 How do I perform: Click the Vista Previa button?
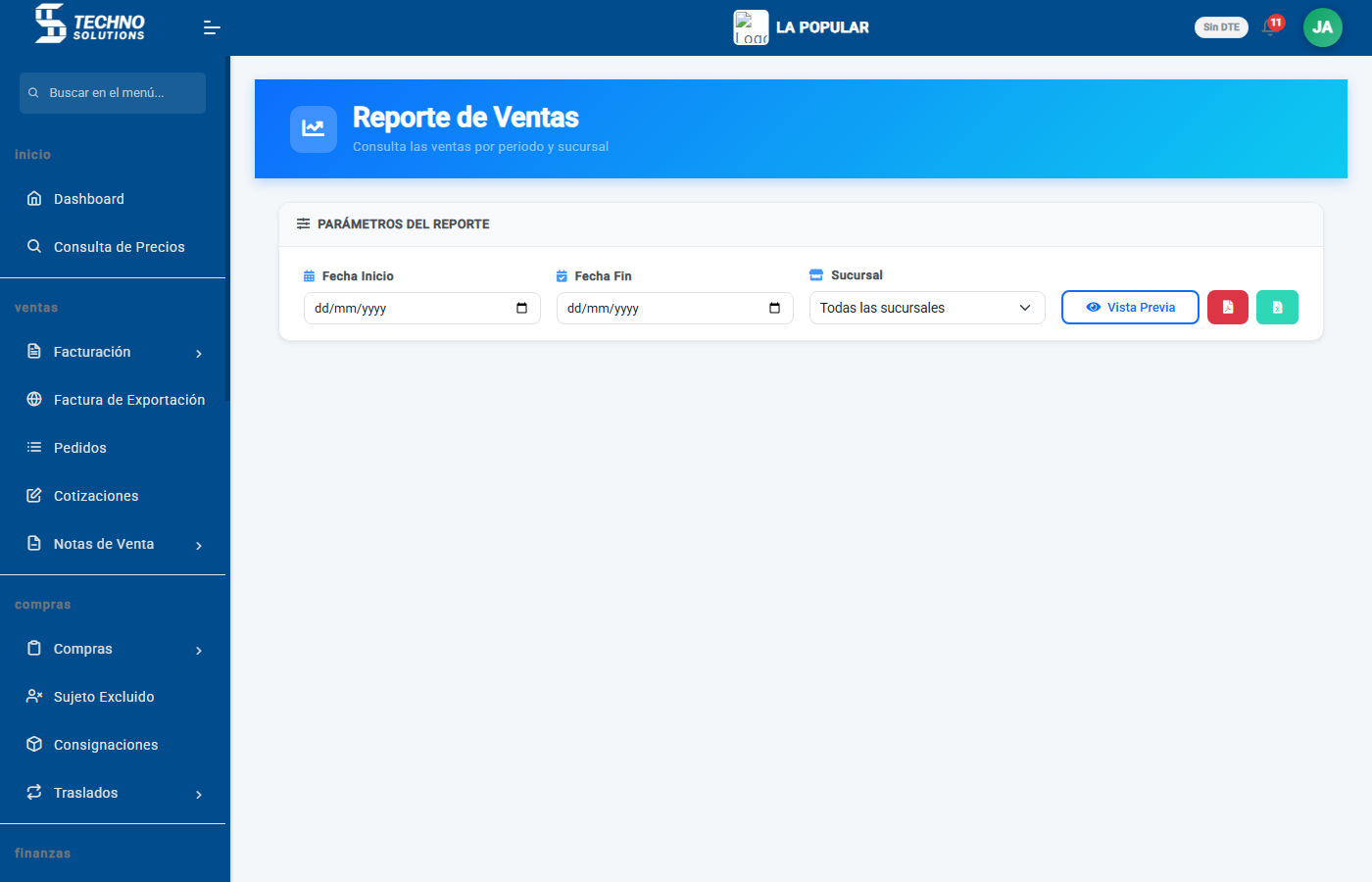[x=1130, y=307]
